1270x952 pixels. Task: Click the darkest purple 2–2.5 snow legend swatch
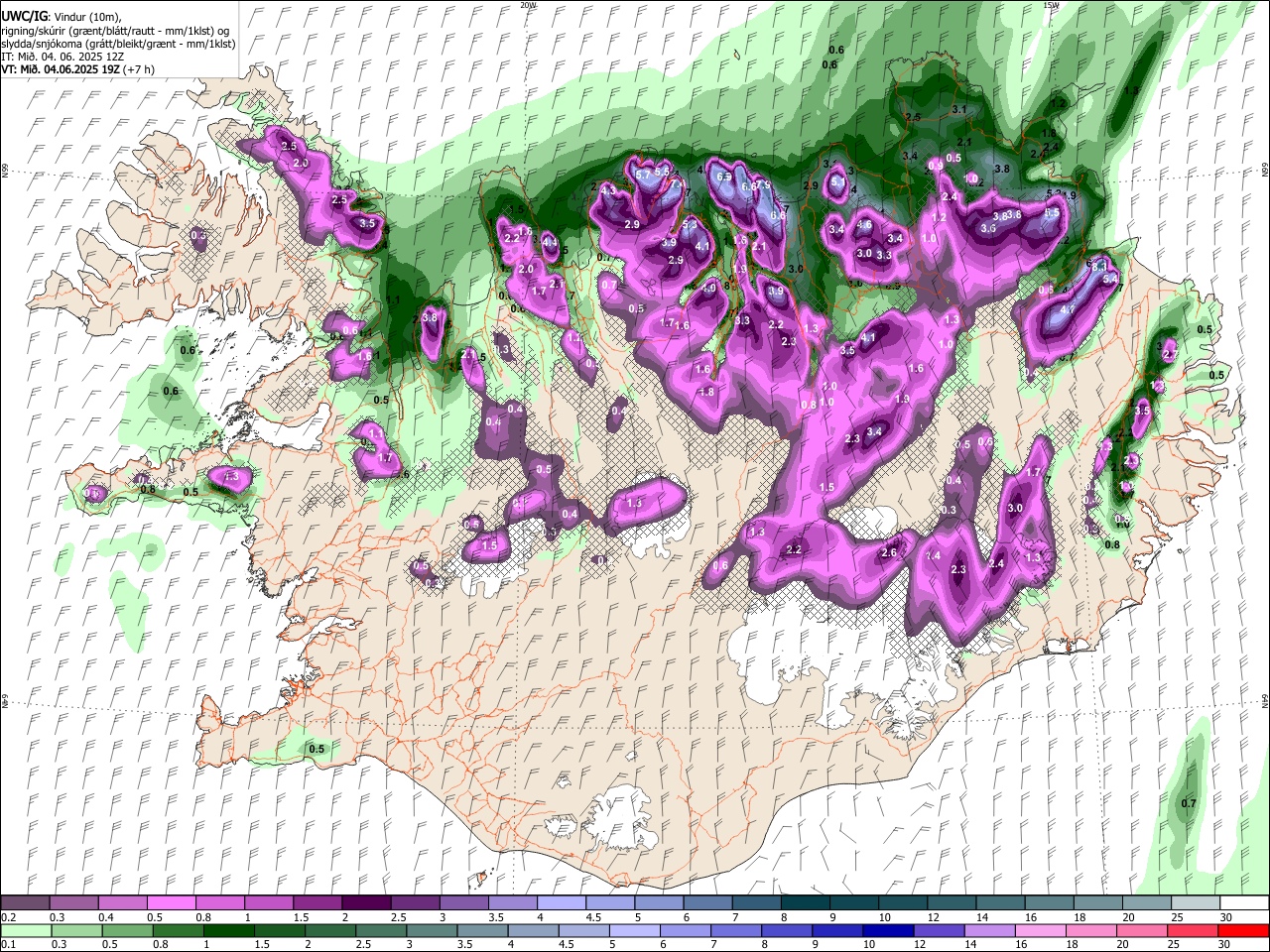[366, 902]
